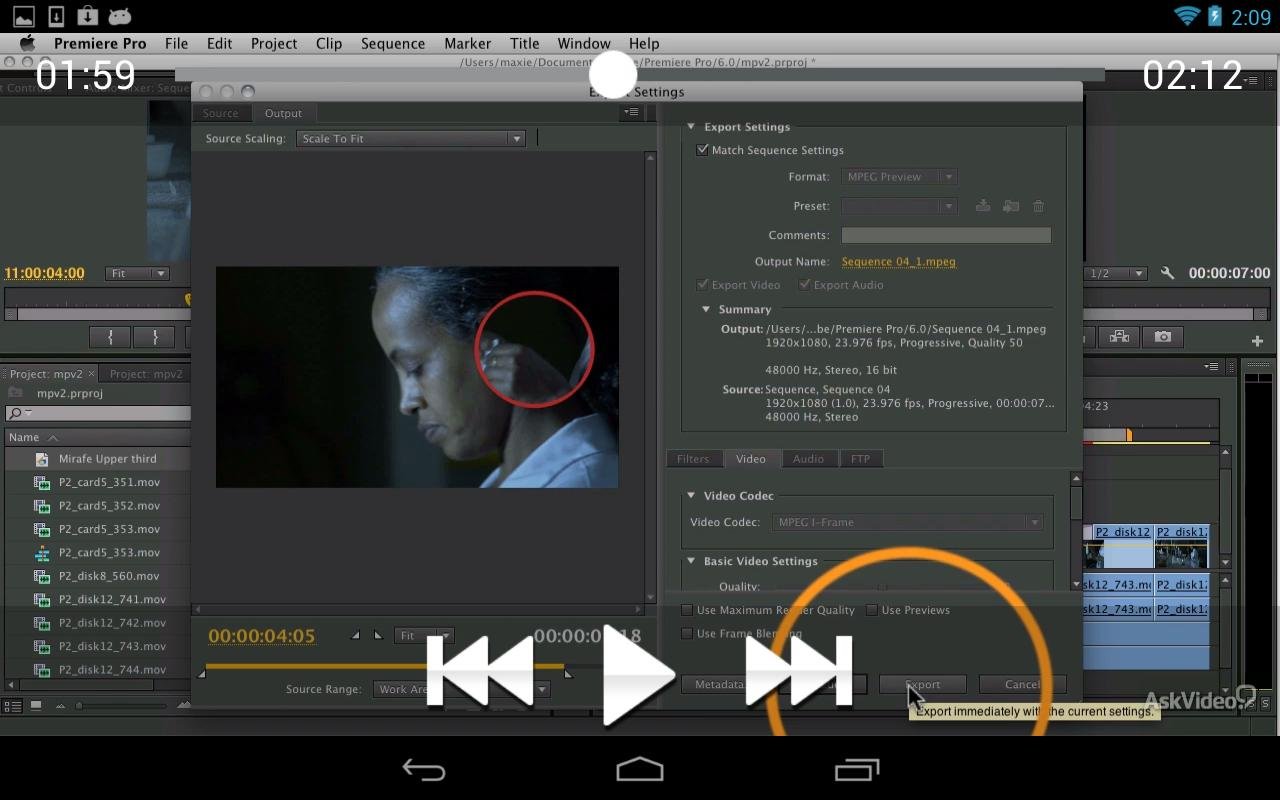Click the Mark Out brace button
Image resolution: width=1280 pixels, height=800 pixels.
point(154,337)
